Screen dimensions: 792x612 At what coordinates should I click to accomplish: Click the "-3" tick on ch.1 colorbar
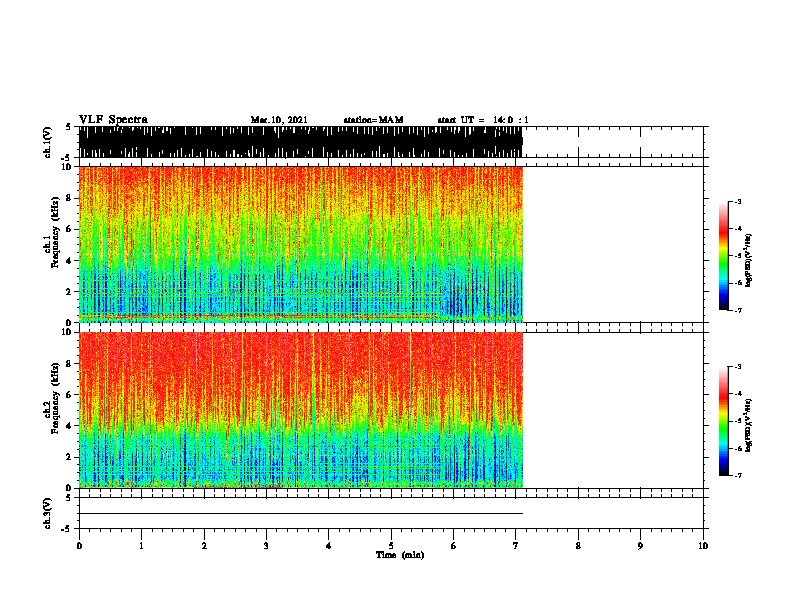pyautogui.click(x=737, y=201)
